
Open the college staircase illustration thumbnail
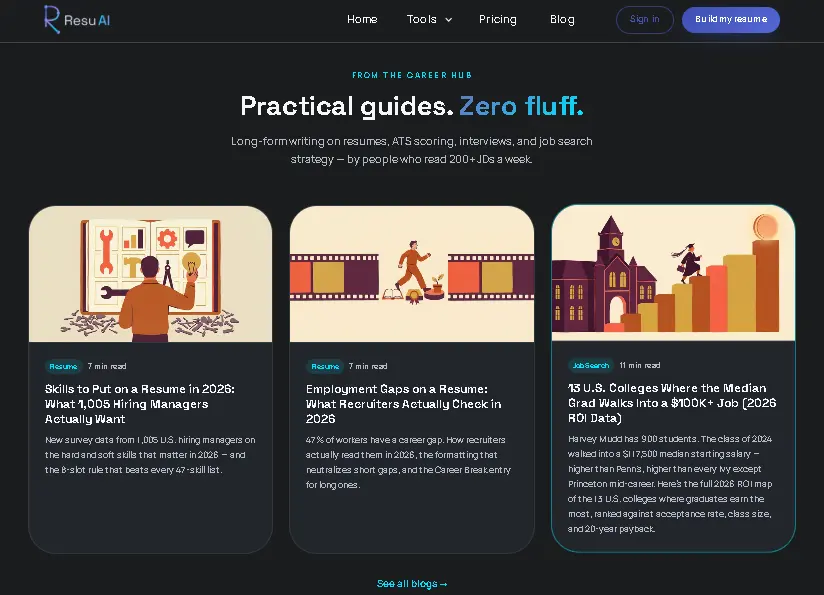pos(673,273)
